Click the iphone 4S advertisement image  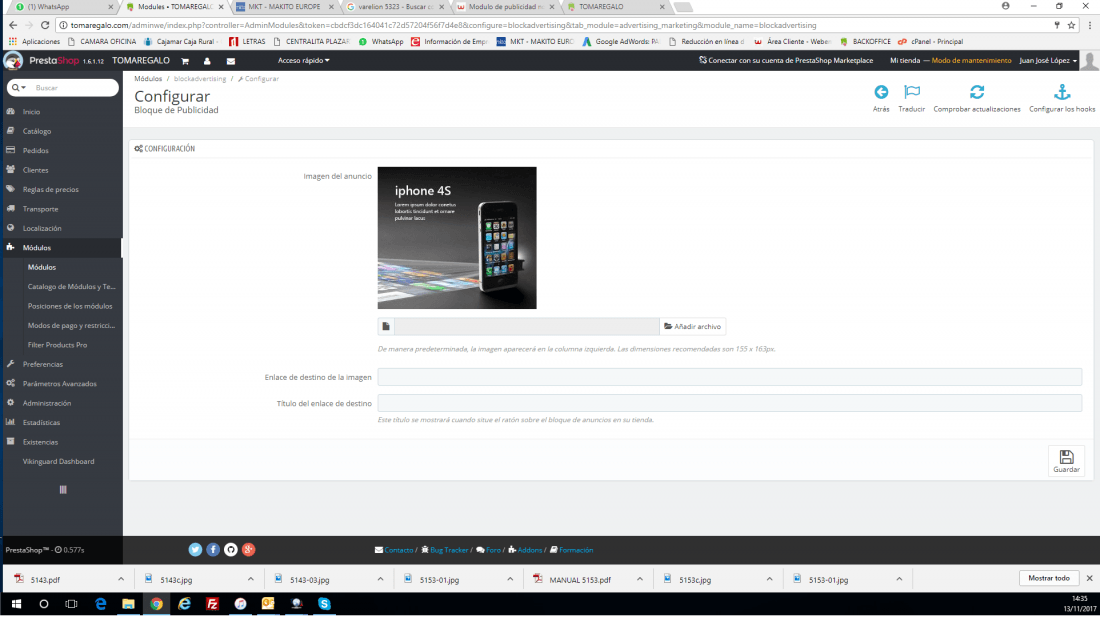click(x=457, y=238)
